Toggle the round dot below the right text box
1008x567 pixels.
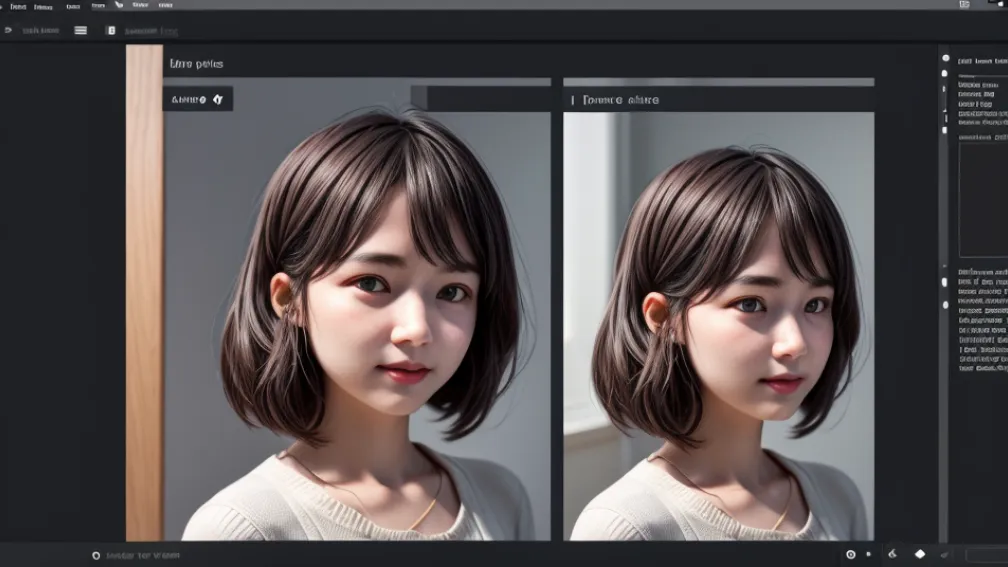coord(945,282)
